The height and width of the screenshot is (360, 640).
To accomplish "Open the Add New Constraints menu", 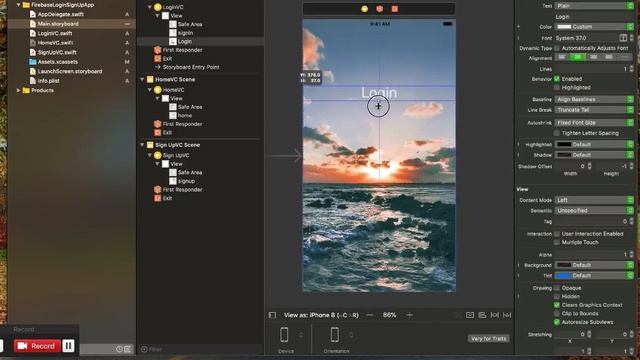I will 495,315.
